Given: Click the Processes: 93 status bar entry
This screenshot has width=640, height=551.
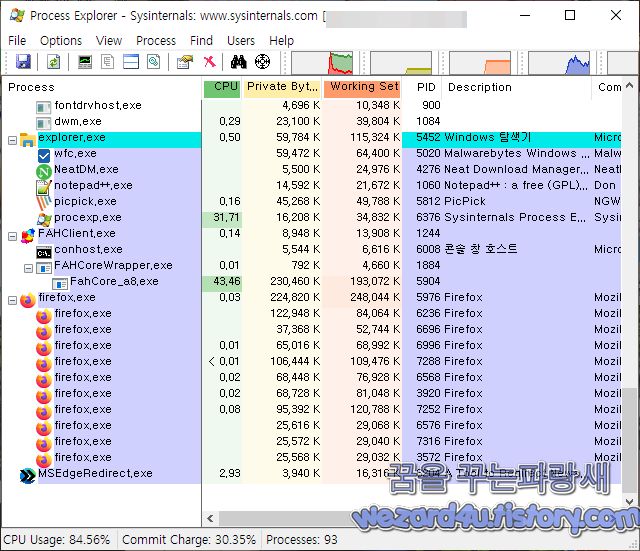Looking at the screenshot, I should [x=302, y=540].
